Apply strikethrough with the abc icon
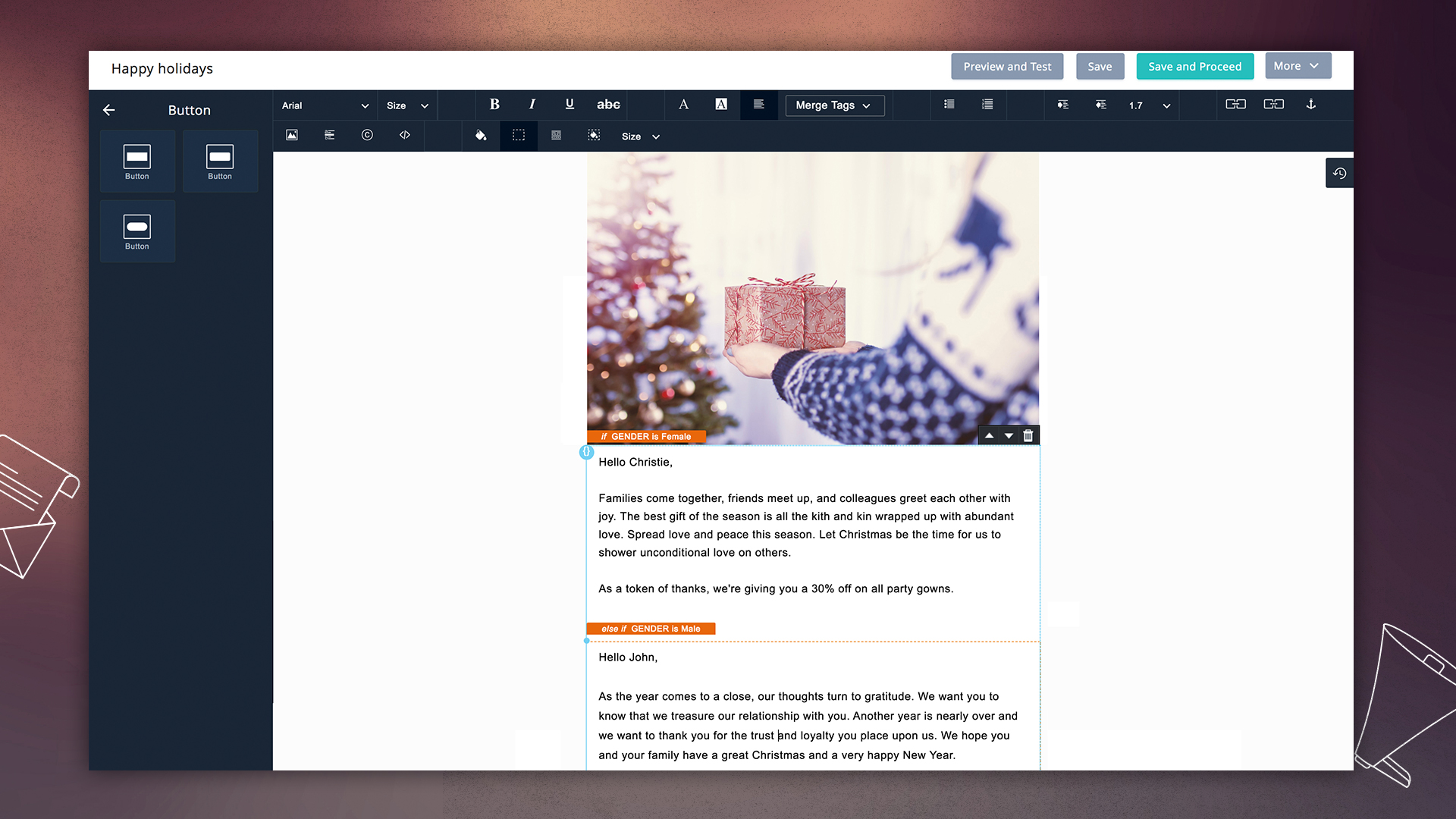 point(608,105)
